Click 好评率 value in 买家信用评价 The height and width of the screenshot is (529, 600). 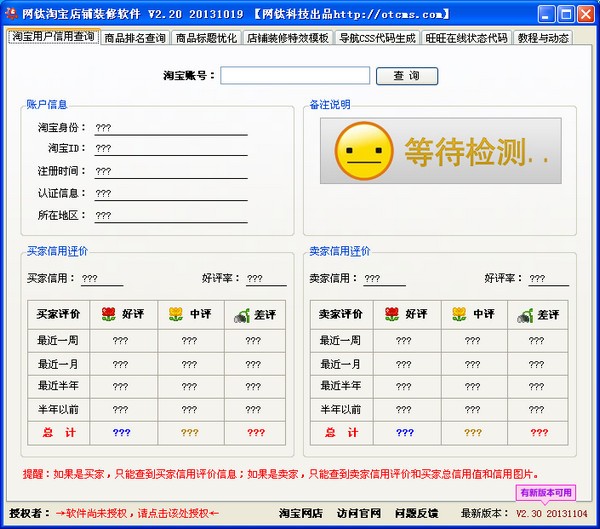click(266, 279)
